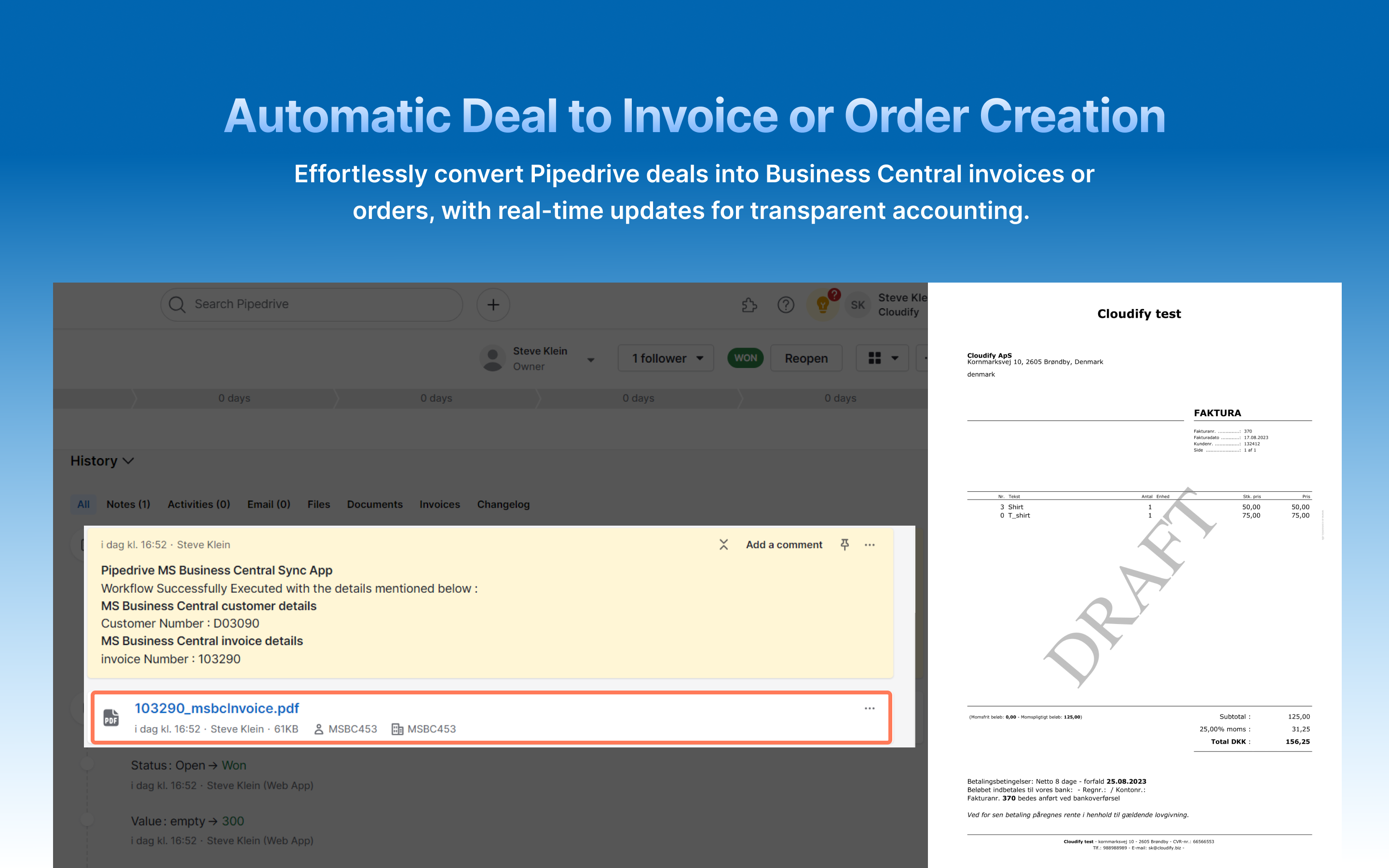Click the search magnifier icon
The image size is (1389, 868).
pyautogui.click(x=177, y=304)
